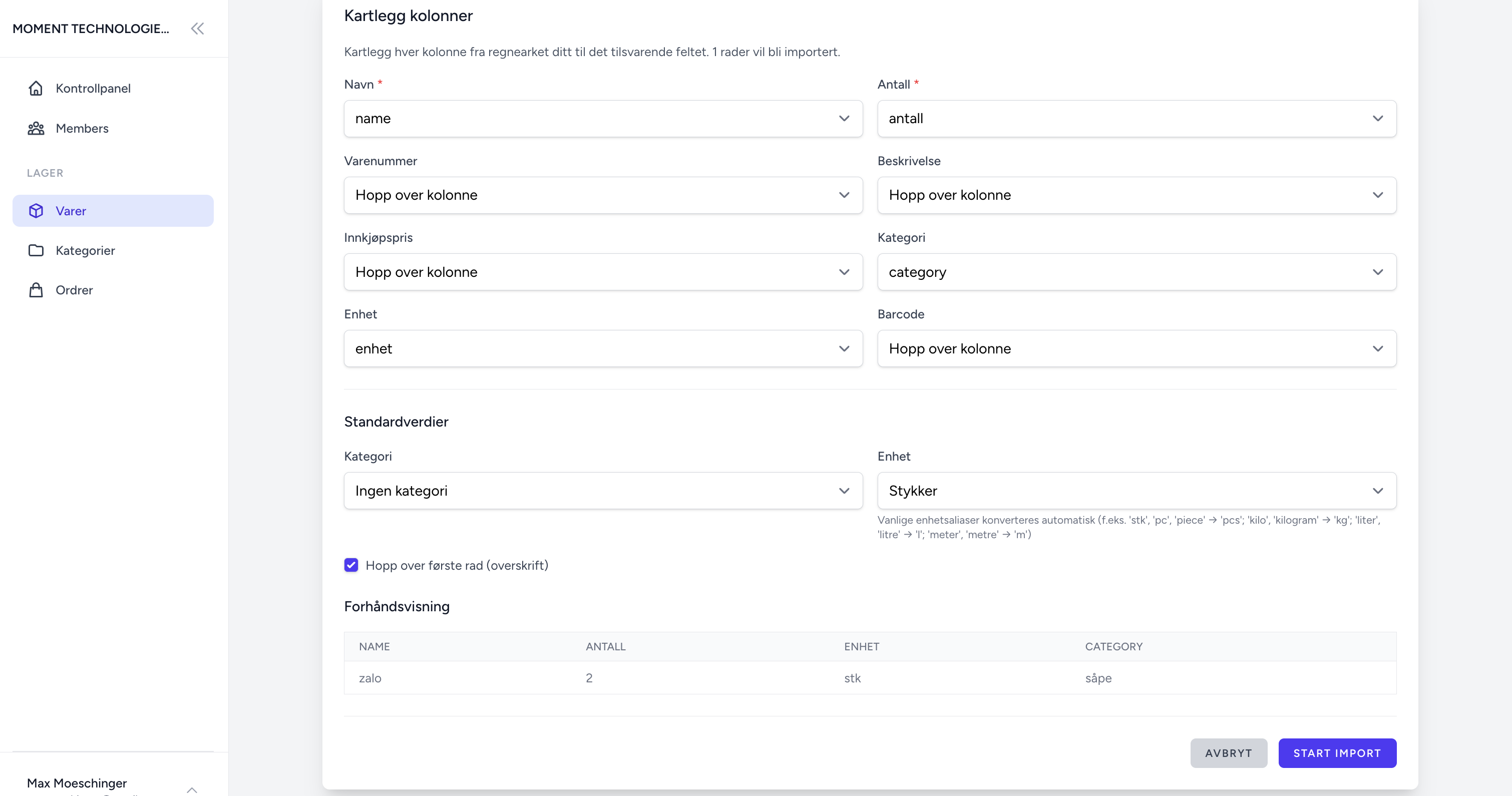Expand user menu chevron beside Max Moeschinger
The height and width of the screenshot is (796, 1512).
coord(192,789)
